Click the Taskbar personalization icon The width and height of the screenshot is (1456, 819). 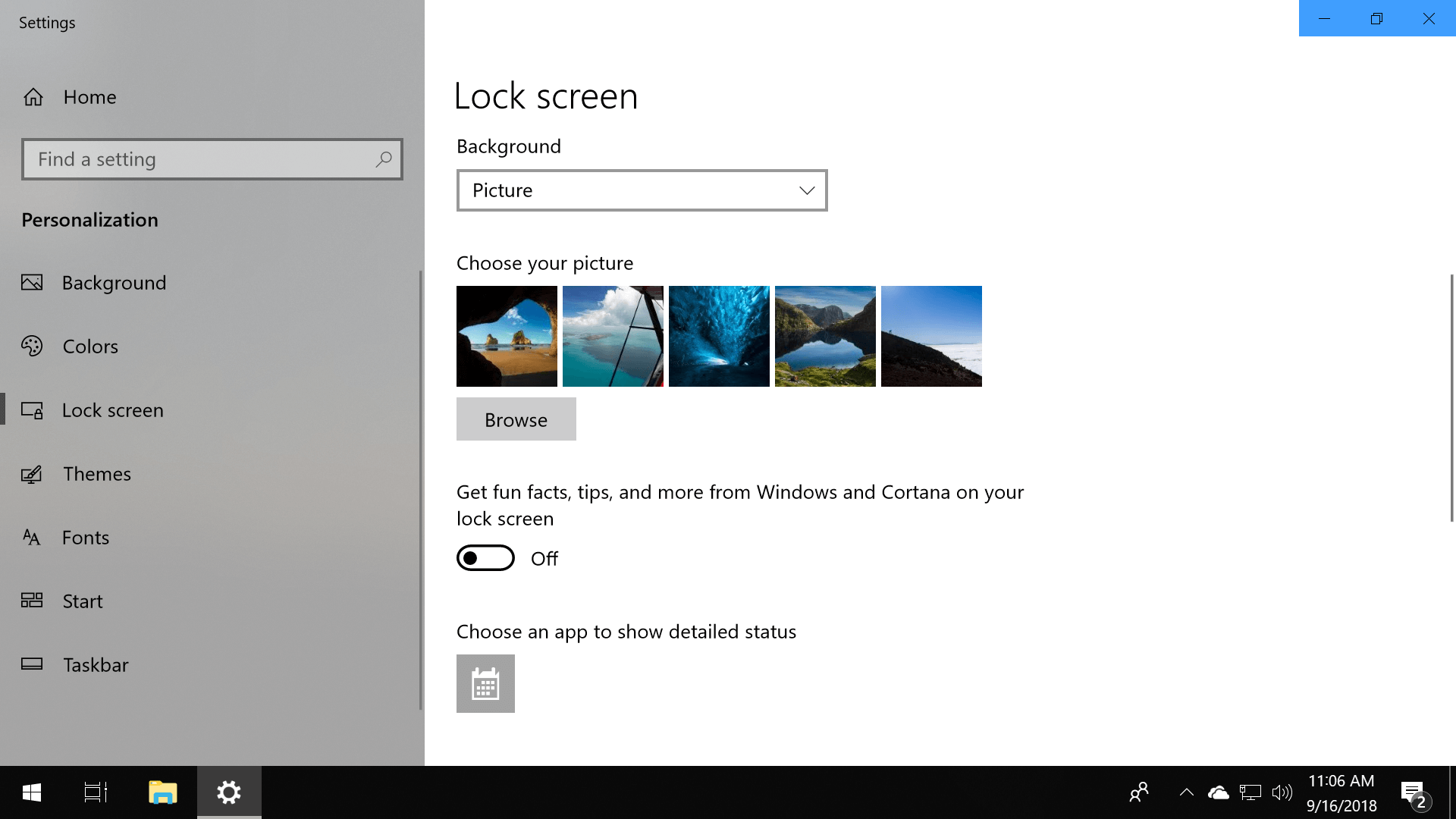[31, 663]
